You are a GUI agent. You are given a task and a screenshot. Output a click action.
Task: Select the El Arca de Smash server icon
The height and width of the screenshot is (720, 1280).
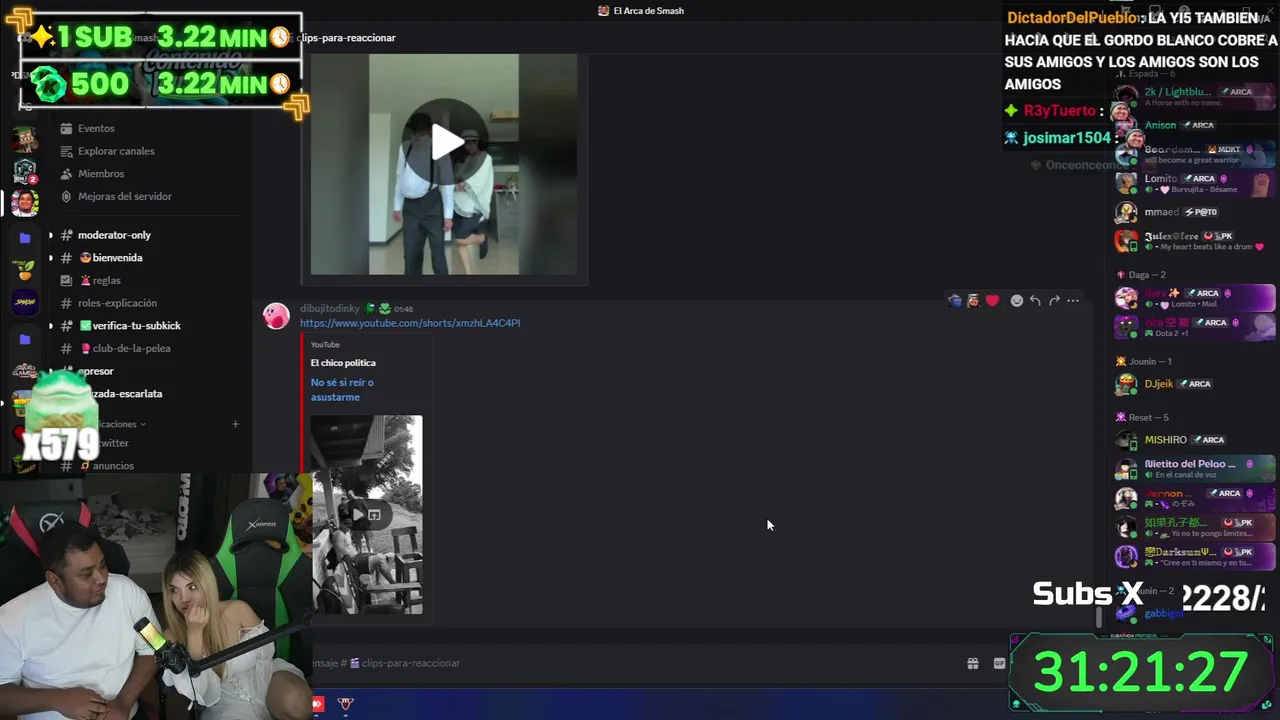(x=25, y=203)
